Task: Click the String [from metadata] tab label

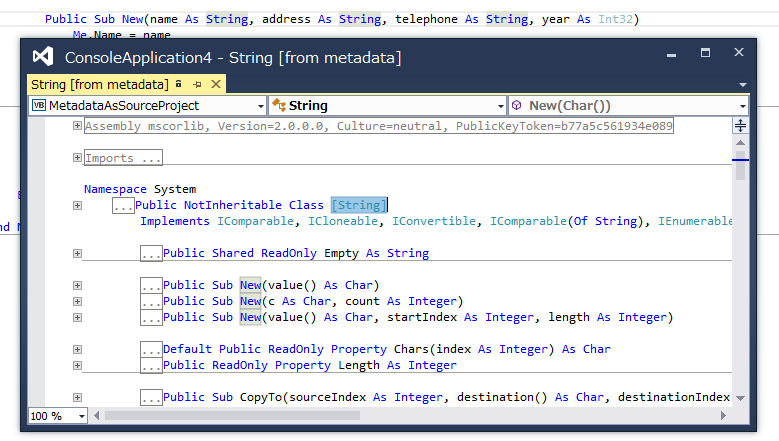Action: click(99, 84)
